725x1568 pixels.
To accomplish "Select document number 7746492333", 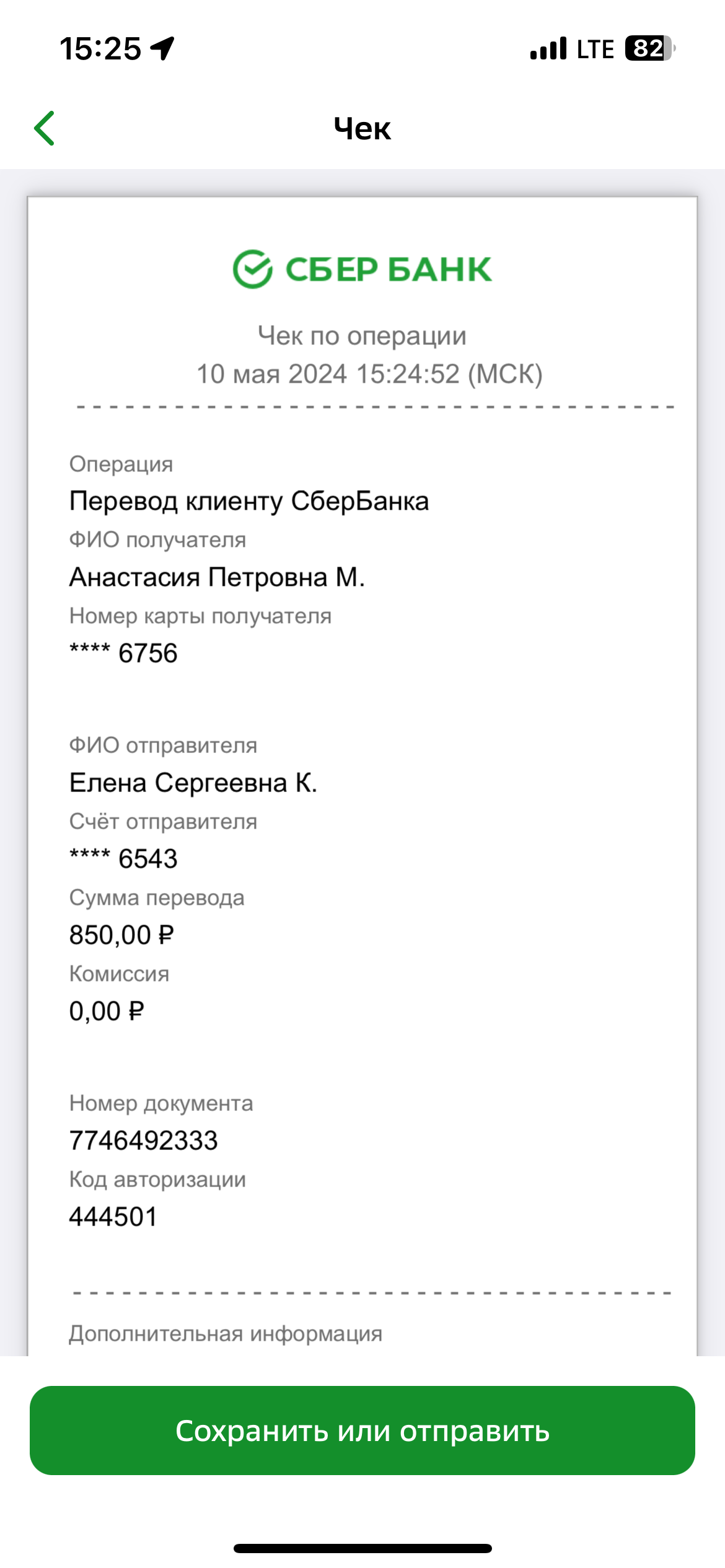I will 143,1141.
